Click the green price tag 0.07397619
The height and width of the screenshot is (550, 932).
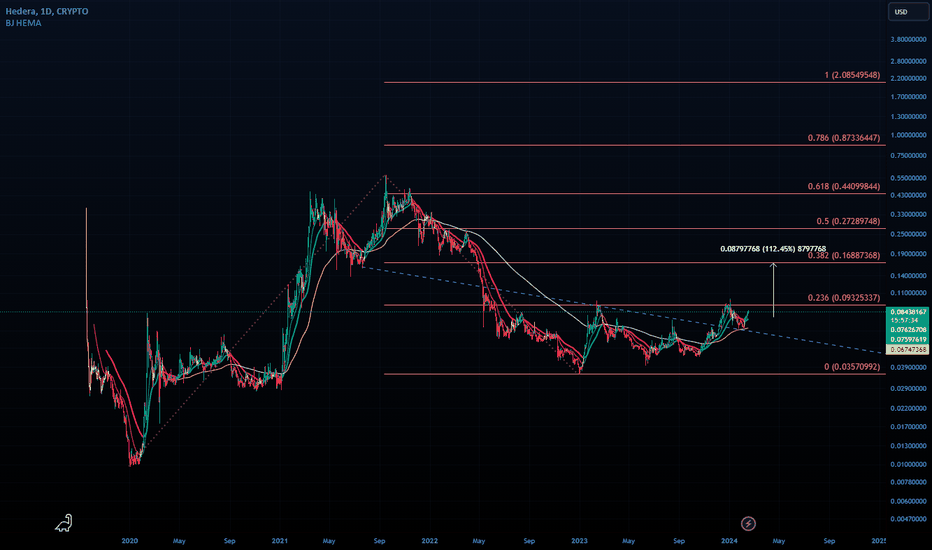908,340
